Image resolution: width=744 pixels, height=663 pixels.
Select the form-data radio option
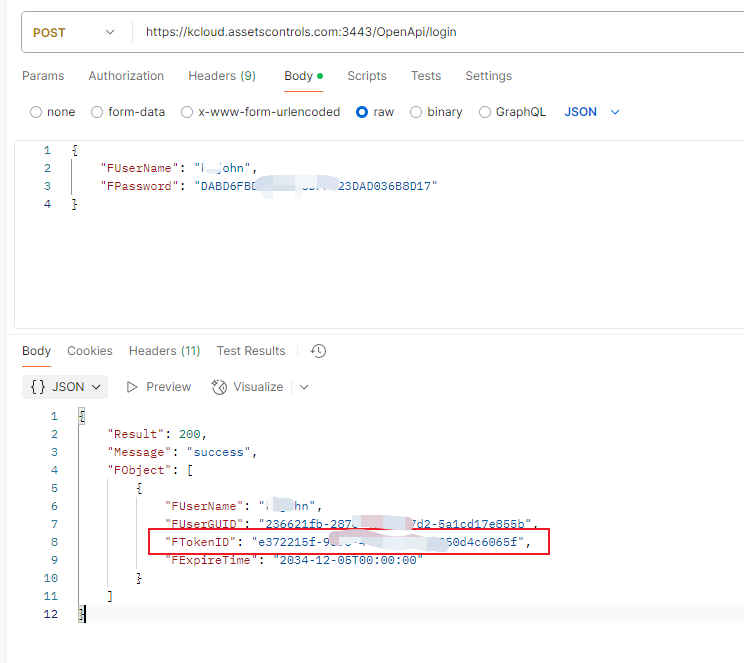[97, 112]
